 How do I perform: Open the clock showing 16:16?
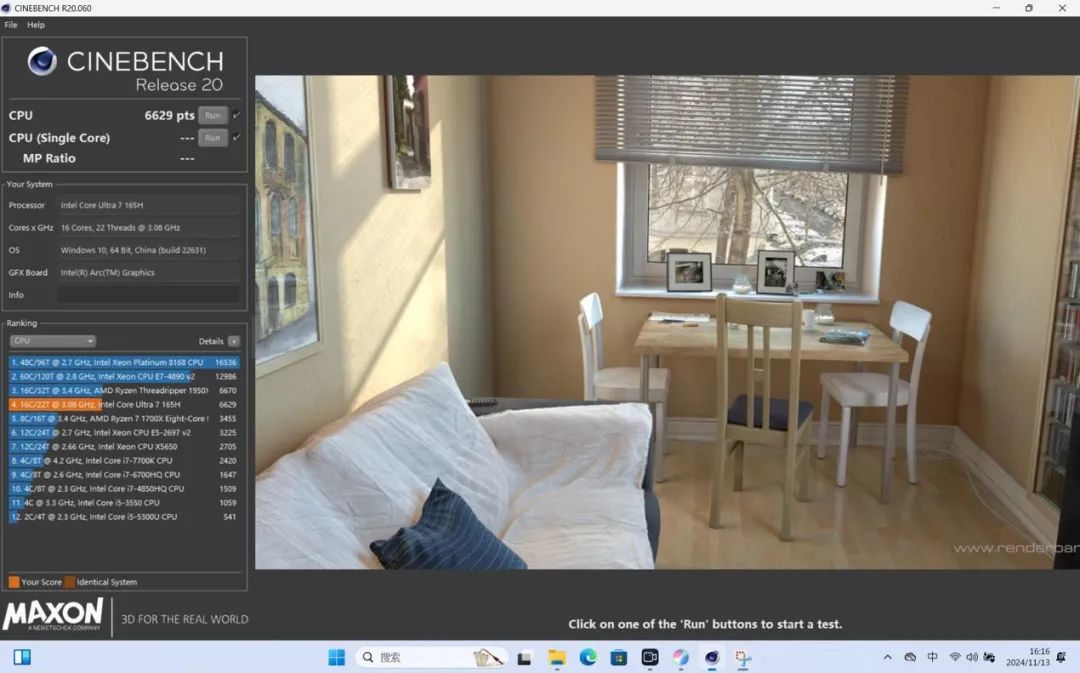point(1028,657)
